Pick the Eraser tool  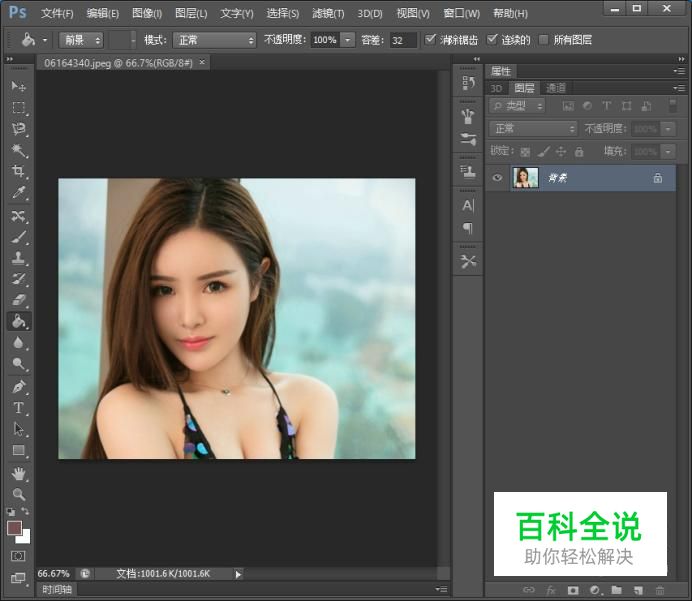coord(18,300)
